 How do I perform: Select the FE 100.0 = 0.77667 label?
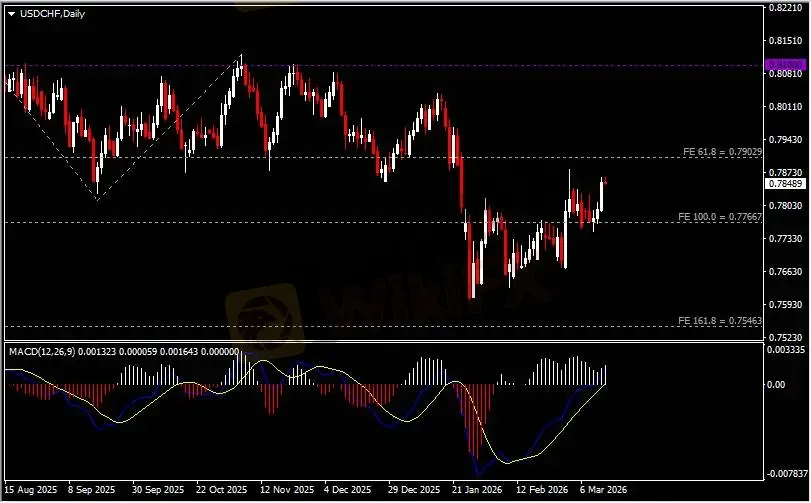(x=719, y=217)
